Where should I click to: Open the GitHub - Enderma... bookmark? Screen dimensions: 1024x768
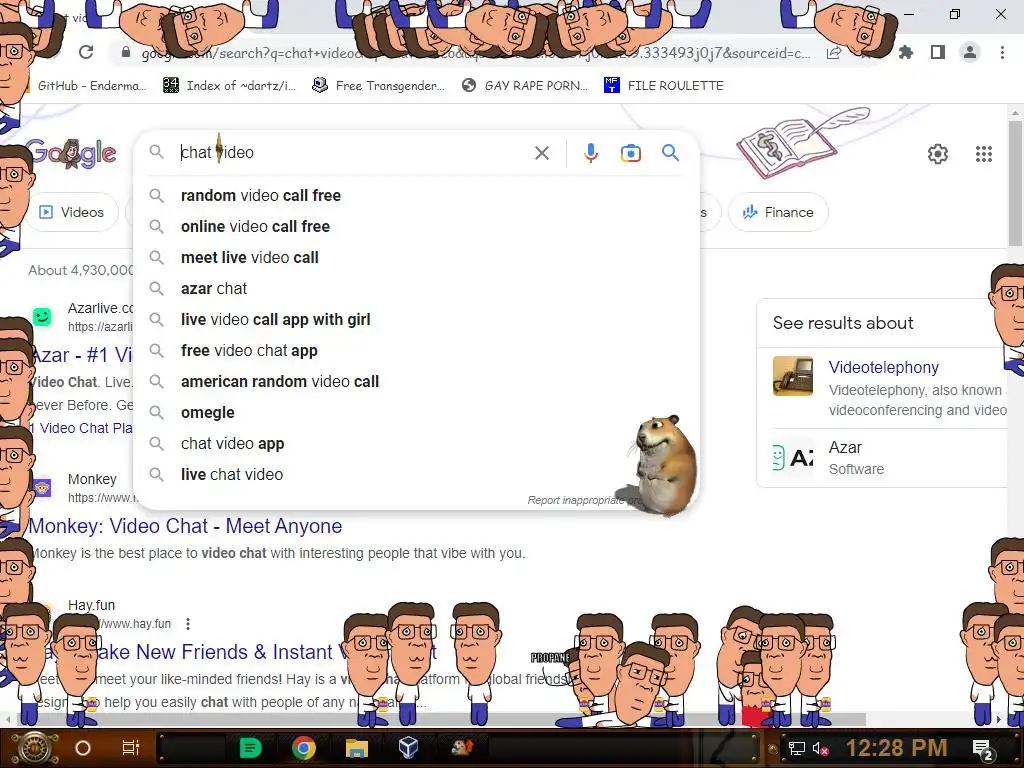84,86
